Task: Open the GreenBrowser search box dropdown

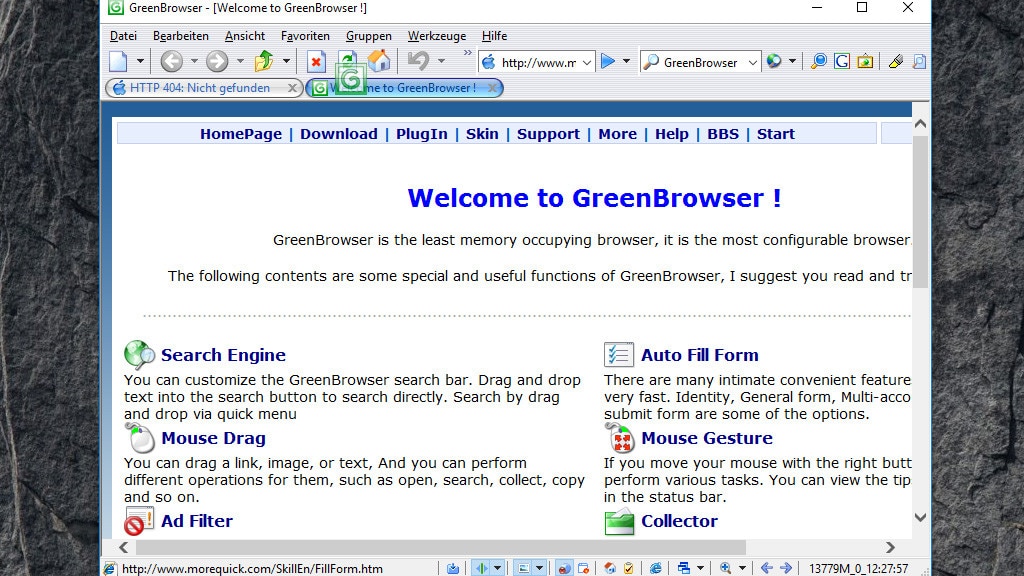Action: click(x=752, y=62)
